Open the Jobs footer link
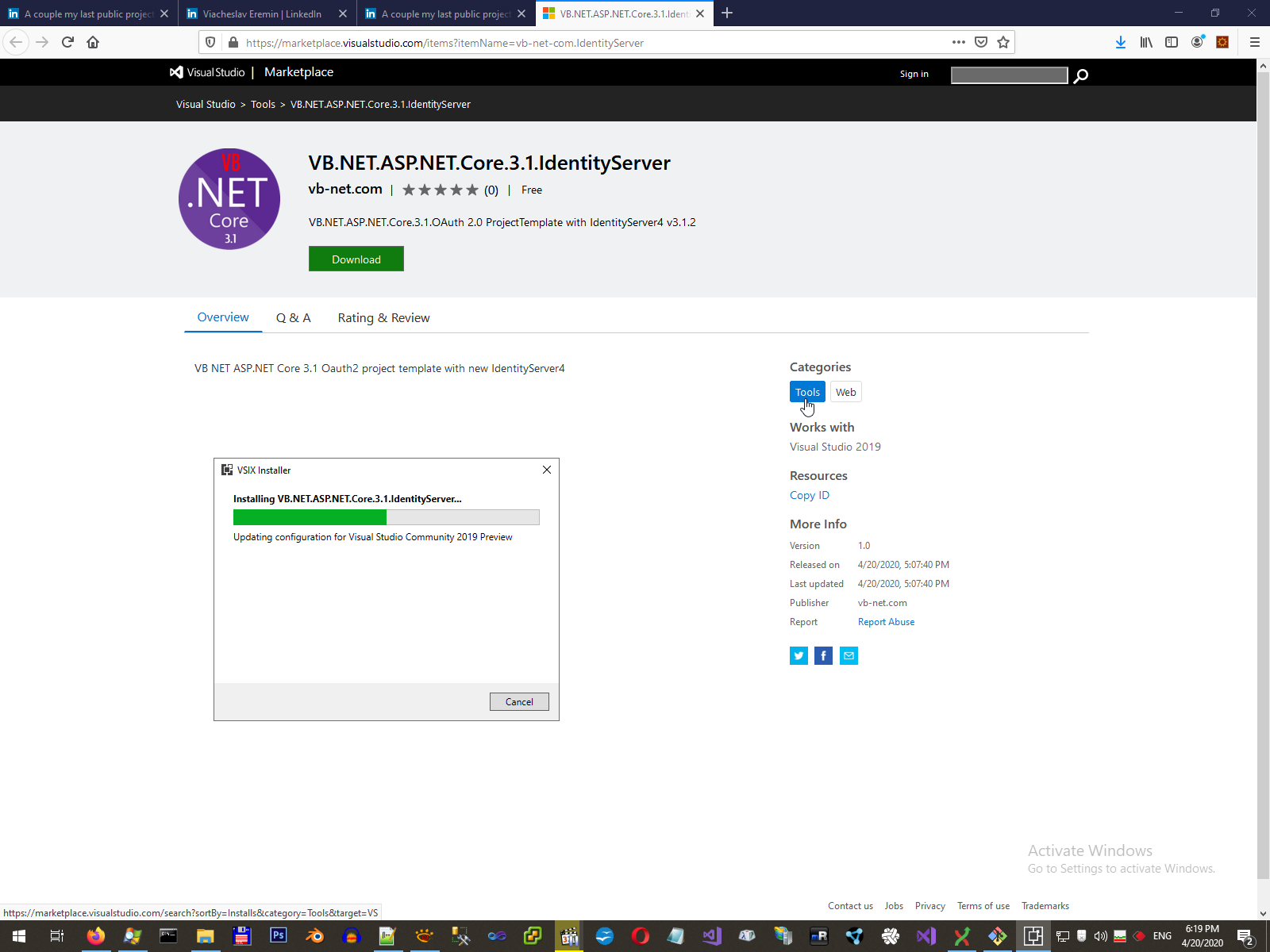Image resolution: width=1270 pixels, height=952 pixels. [x=894, y=906]
